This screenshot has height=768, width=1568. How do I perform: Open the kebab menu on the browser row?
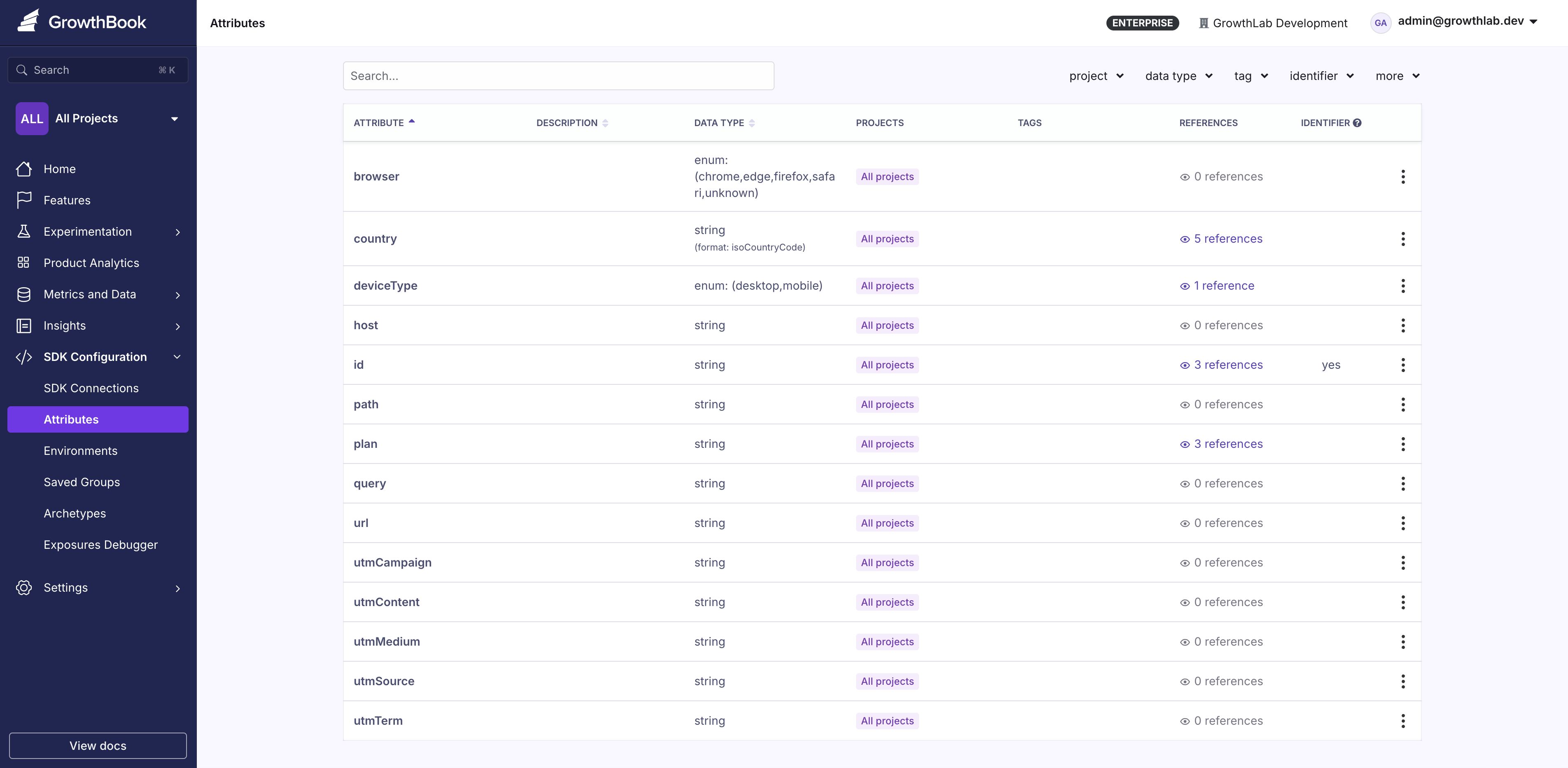[x=1403, y=177]
